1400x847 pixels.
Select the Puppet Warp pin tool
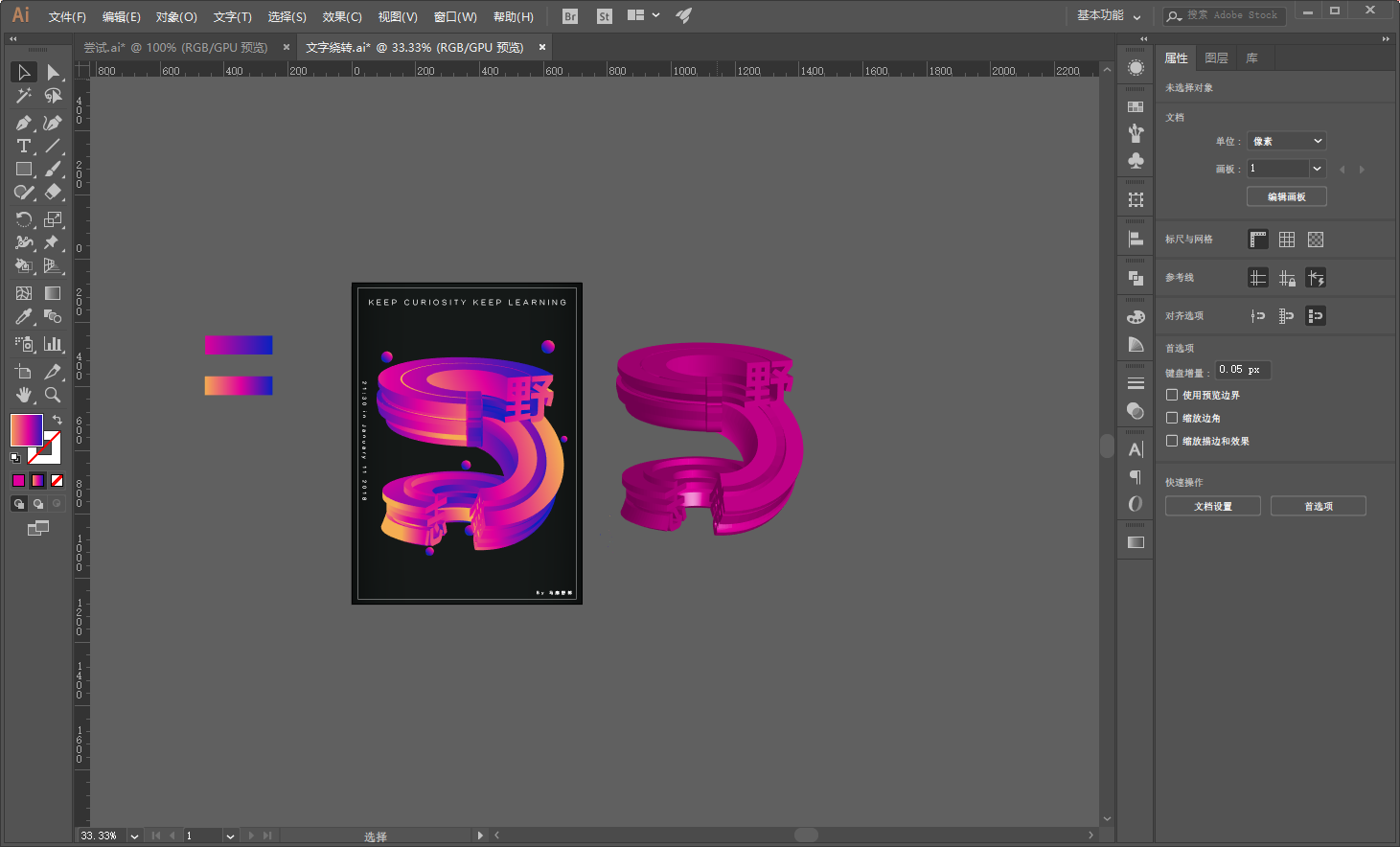tap(53, 242)
